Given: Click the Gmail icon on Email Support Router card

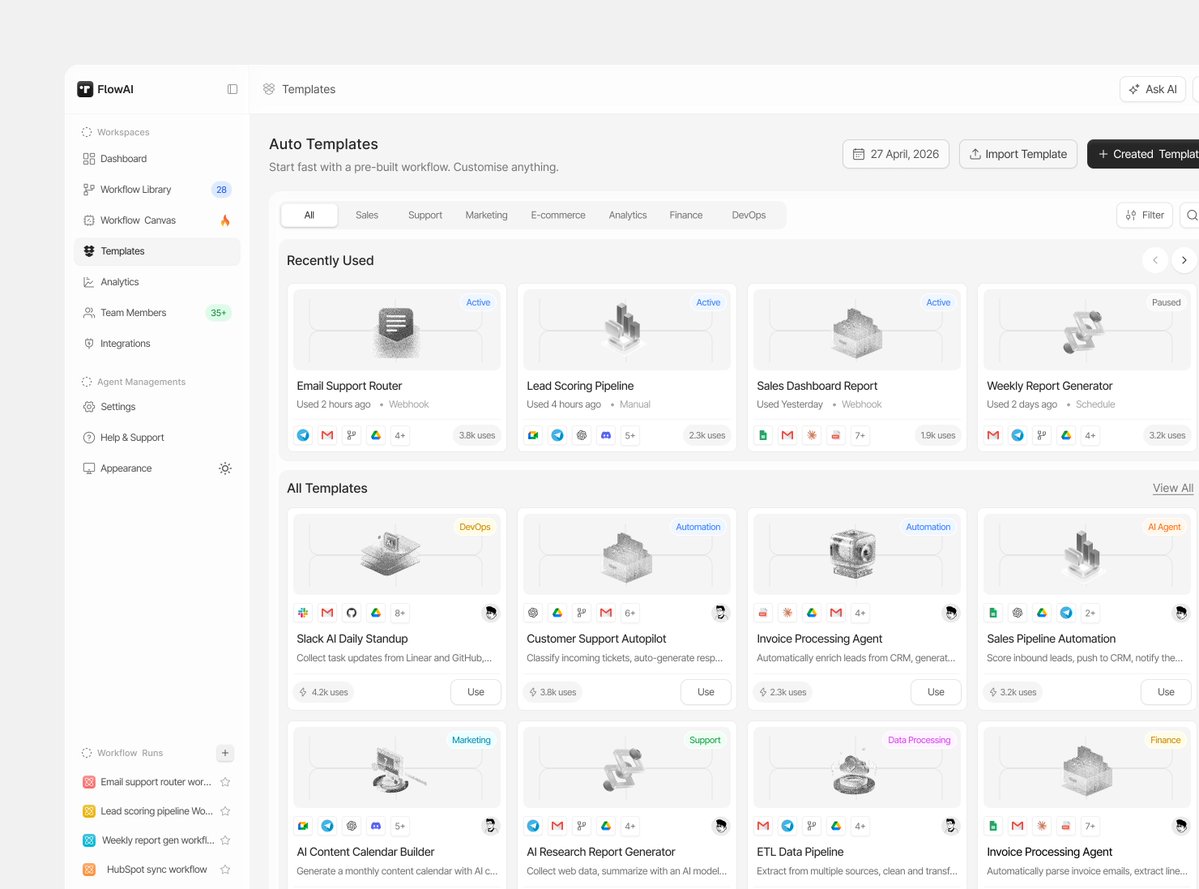Looking at the screenshot, I should point(327,435).
